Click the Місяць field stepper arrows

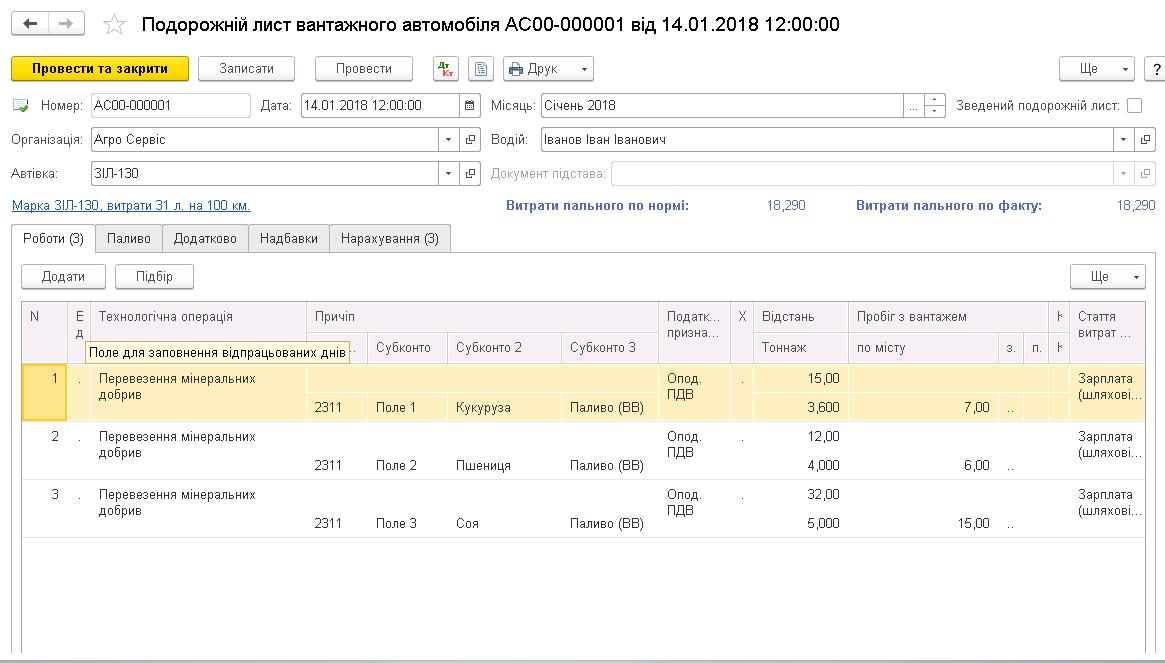point(935,105)
